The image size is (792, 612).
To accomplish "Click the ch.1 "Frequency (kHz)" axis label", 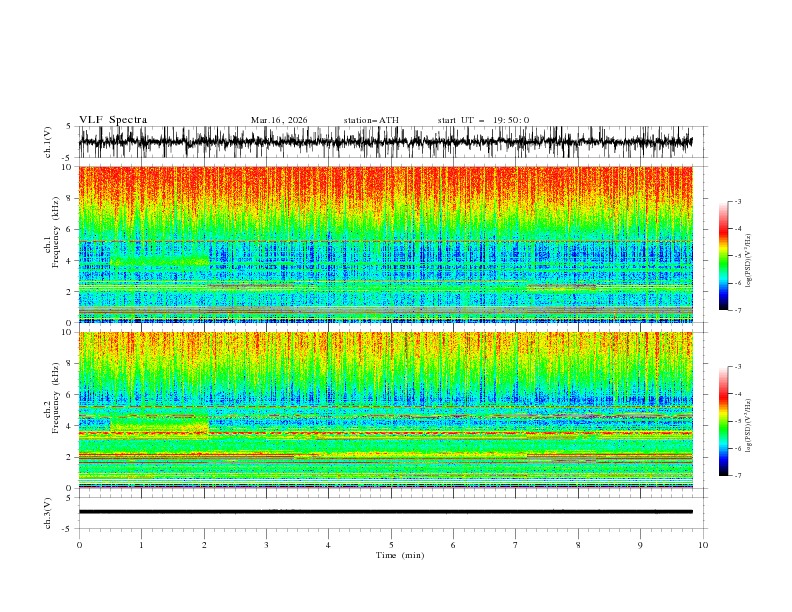I will (56, 232).
